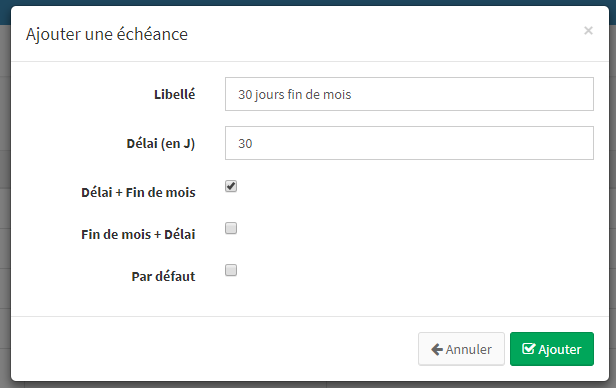The height and width of the screenshot is (388, 616).
Task: Cancel with the Annuler button
Action: coord(461,349)
